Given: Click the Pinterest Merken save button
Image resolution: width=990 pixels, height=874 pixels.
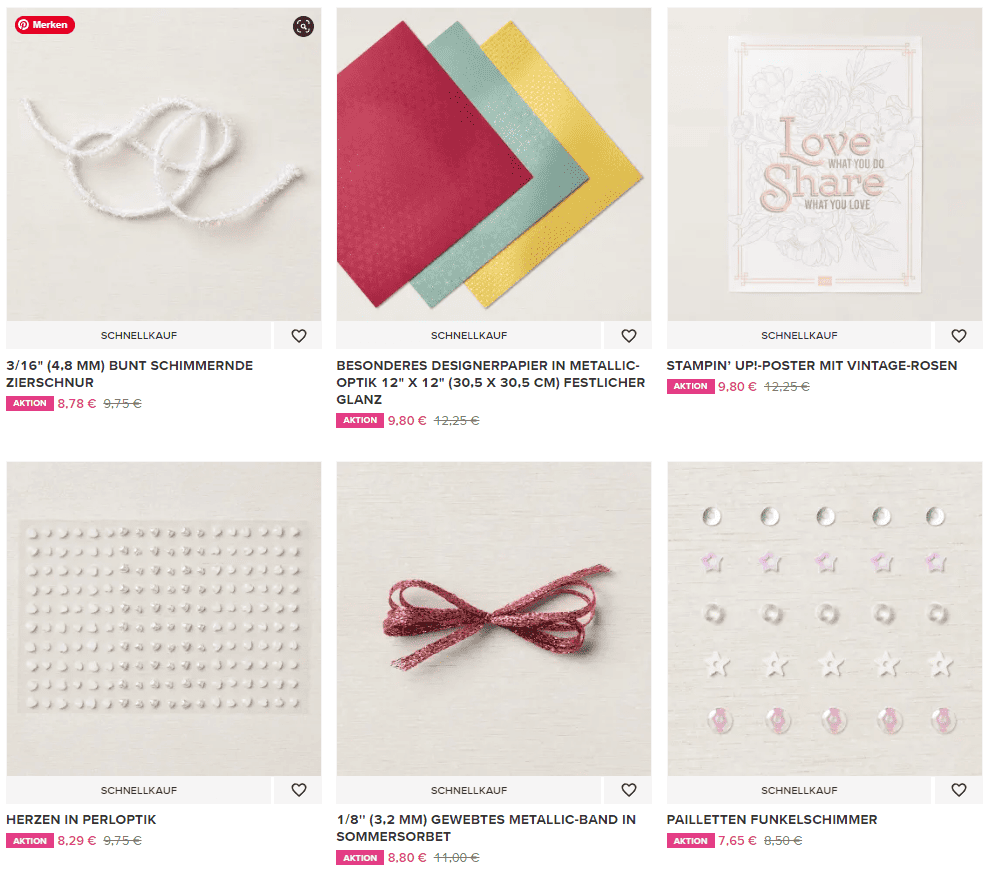Looking at the screenshot, I should tap(45, 25).
